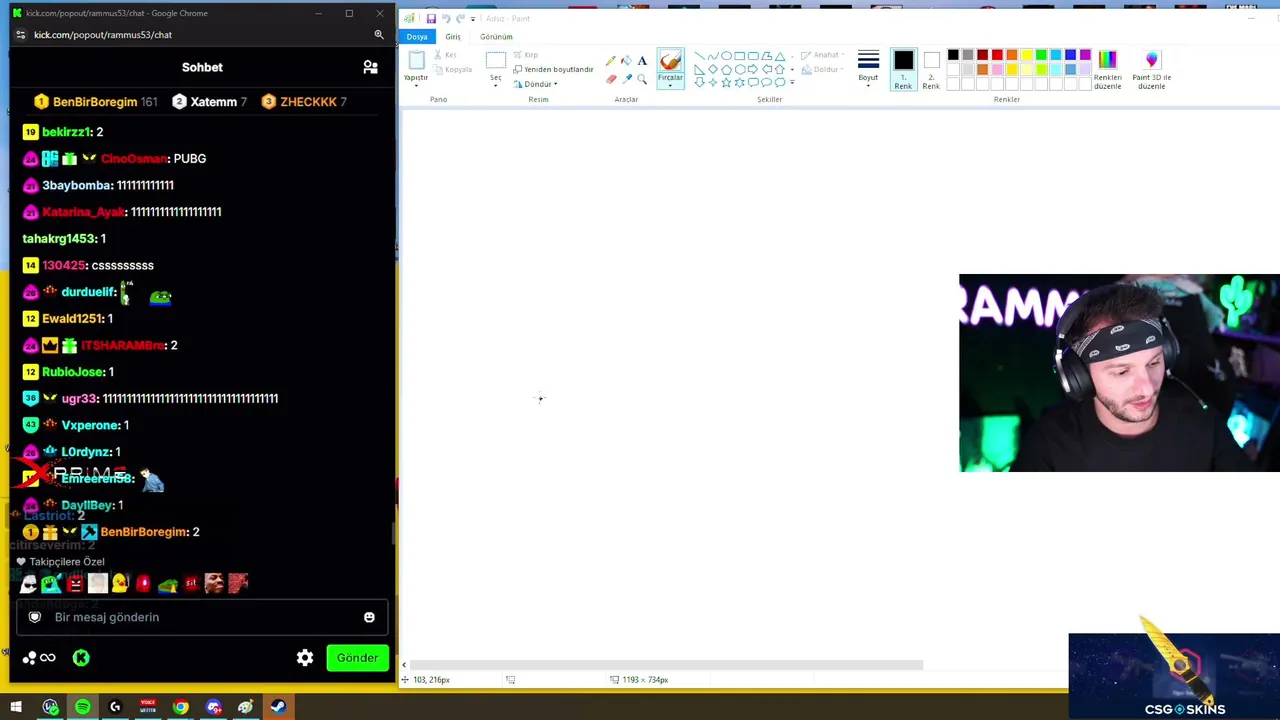Open the chat users list icon
This screenshot has height=720, width=1280.
[370, 67]
